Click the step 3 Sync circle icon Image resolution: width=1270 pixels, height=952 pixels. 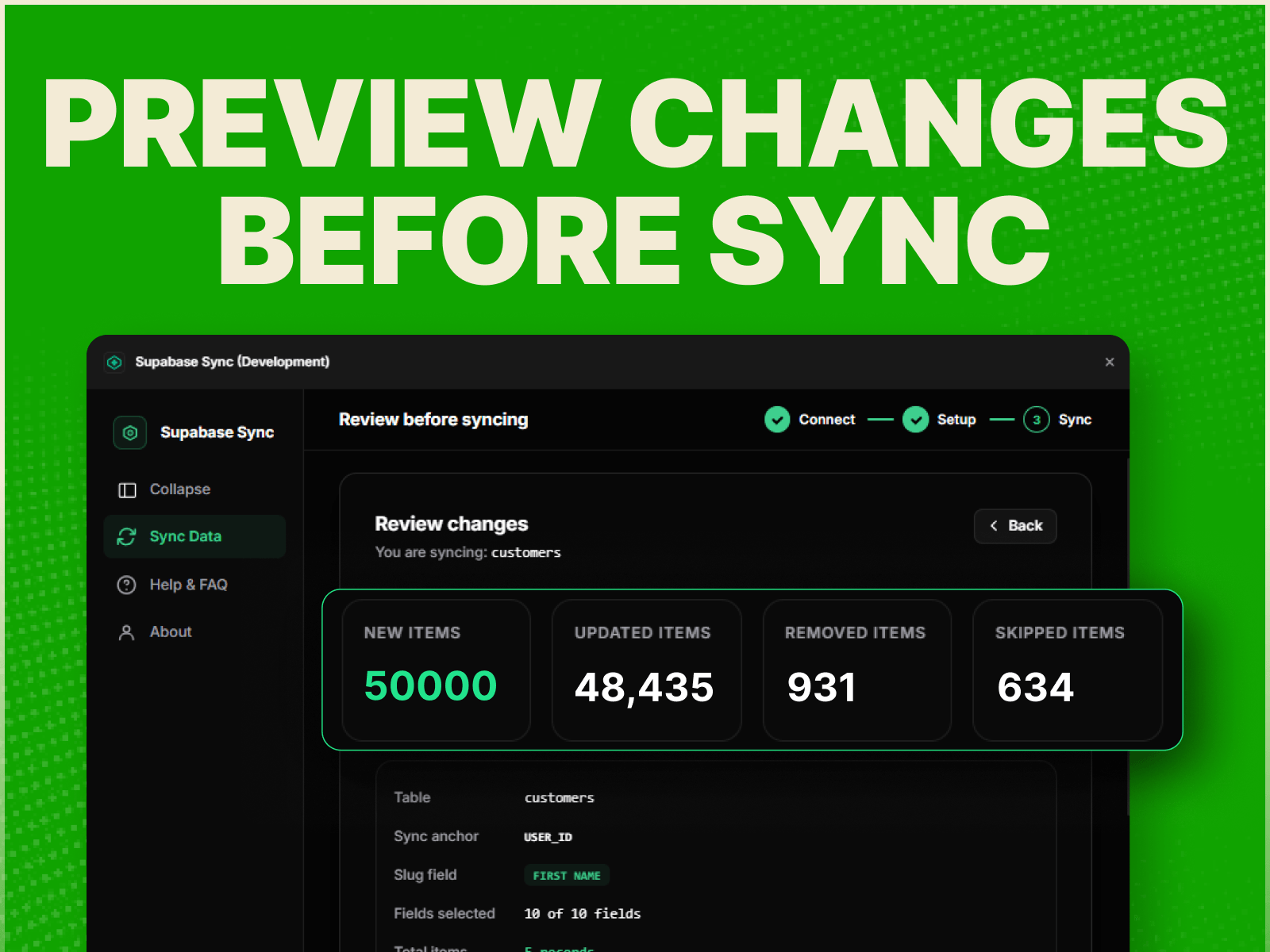coord(1036,420)
